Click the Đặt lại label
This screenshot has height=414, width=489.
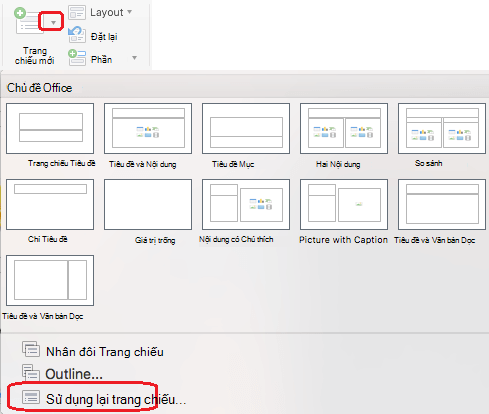pos(104,36)
